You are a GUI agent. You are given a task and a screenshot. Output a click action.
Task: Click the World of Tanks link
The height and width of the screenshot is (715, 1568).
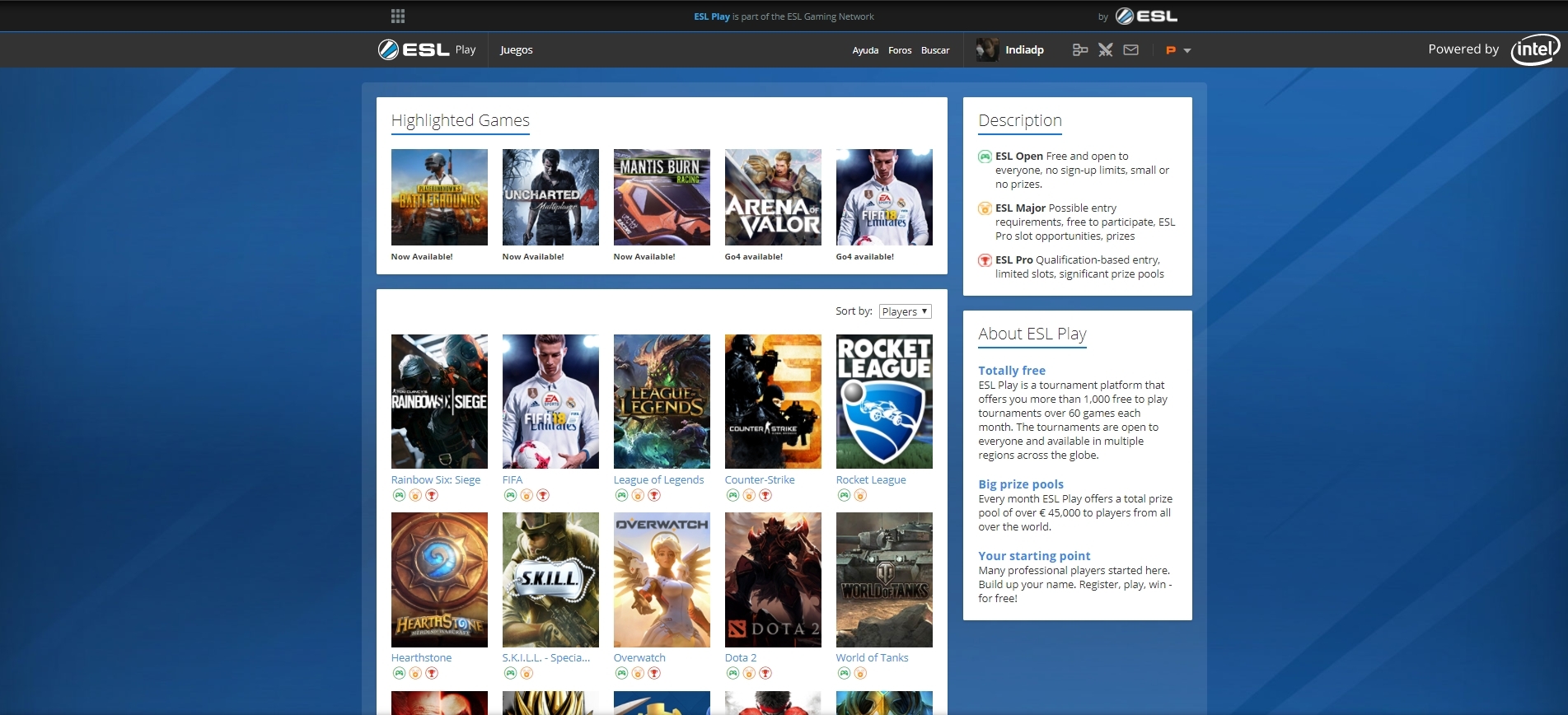[x=872, y=657]
